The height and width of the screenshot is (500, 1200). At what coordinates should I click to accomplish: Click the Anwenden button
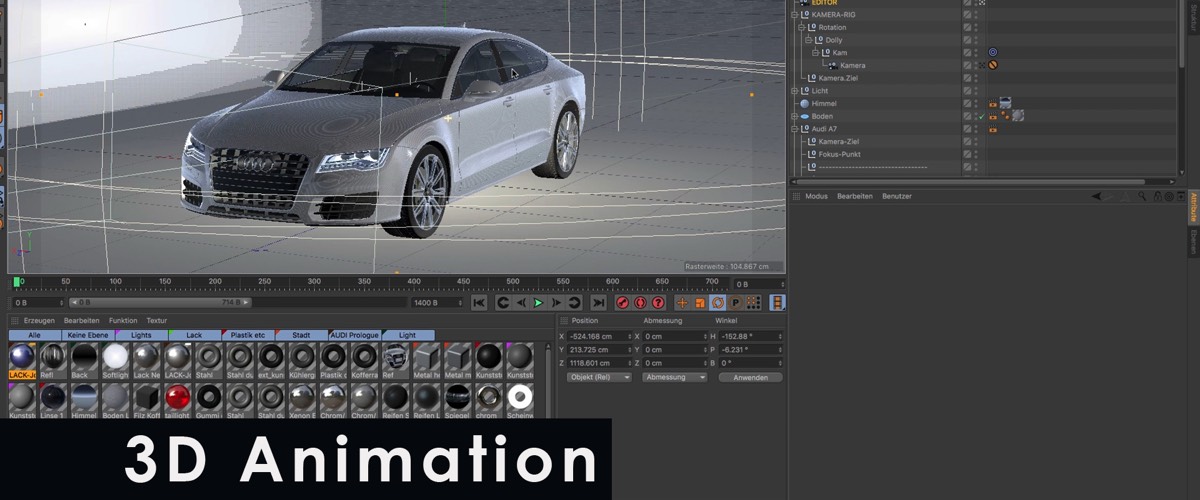click(x=750, y=378)
